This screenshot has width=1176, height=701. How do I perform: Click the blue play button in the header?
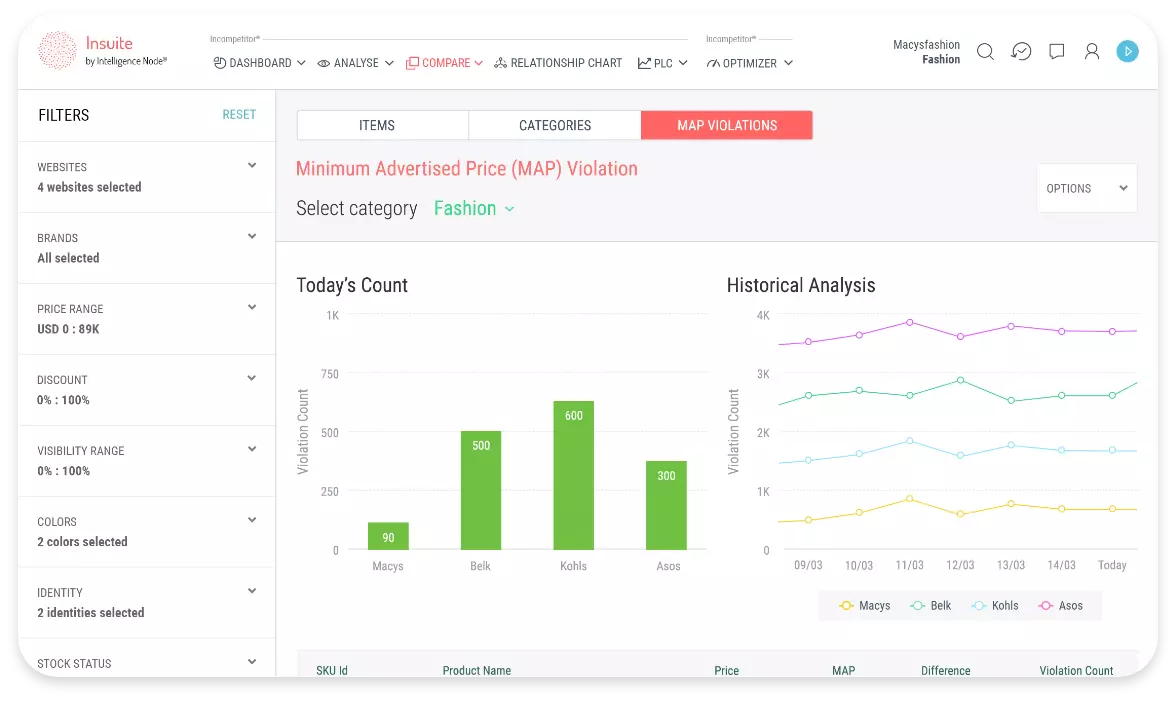(x=1128, y=51)
